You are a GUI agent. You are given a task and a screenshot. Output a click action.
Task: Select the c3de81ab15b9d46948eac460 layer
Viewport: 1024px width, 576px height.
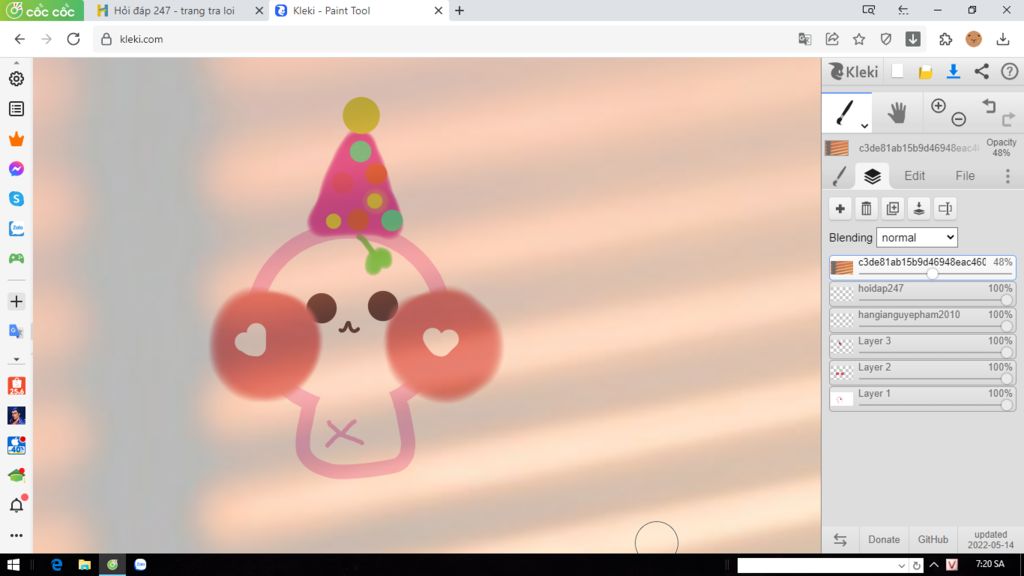(922, 267)
